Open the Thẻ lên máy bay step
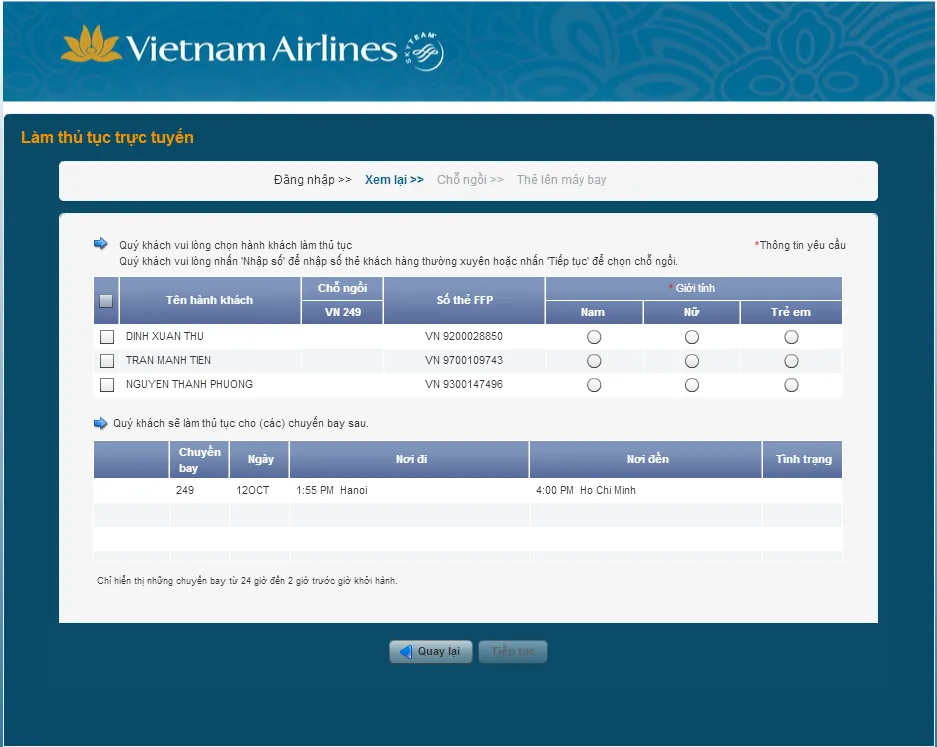Image resolution: width=937 pixels, height=747 pixels. [561, 180]
